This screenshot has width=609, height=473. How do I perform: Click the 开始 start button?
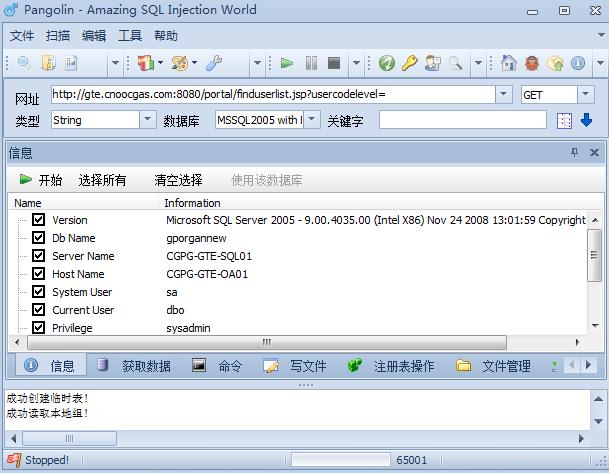click(40, 180)
